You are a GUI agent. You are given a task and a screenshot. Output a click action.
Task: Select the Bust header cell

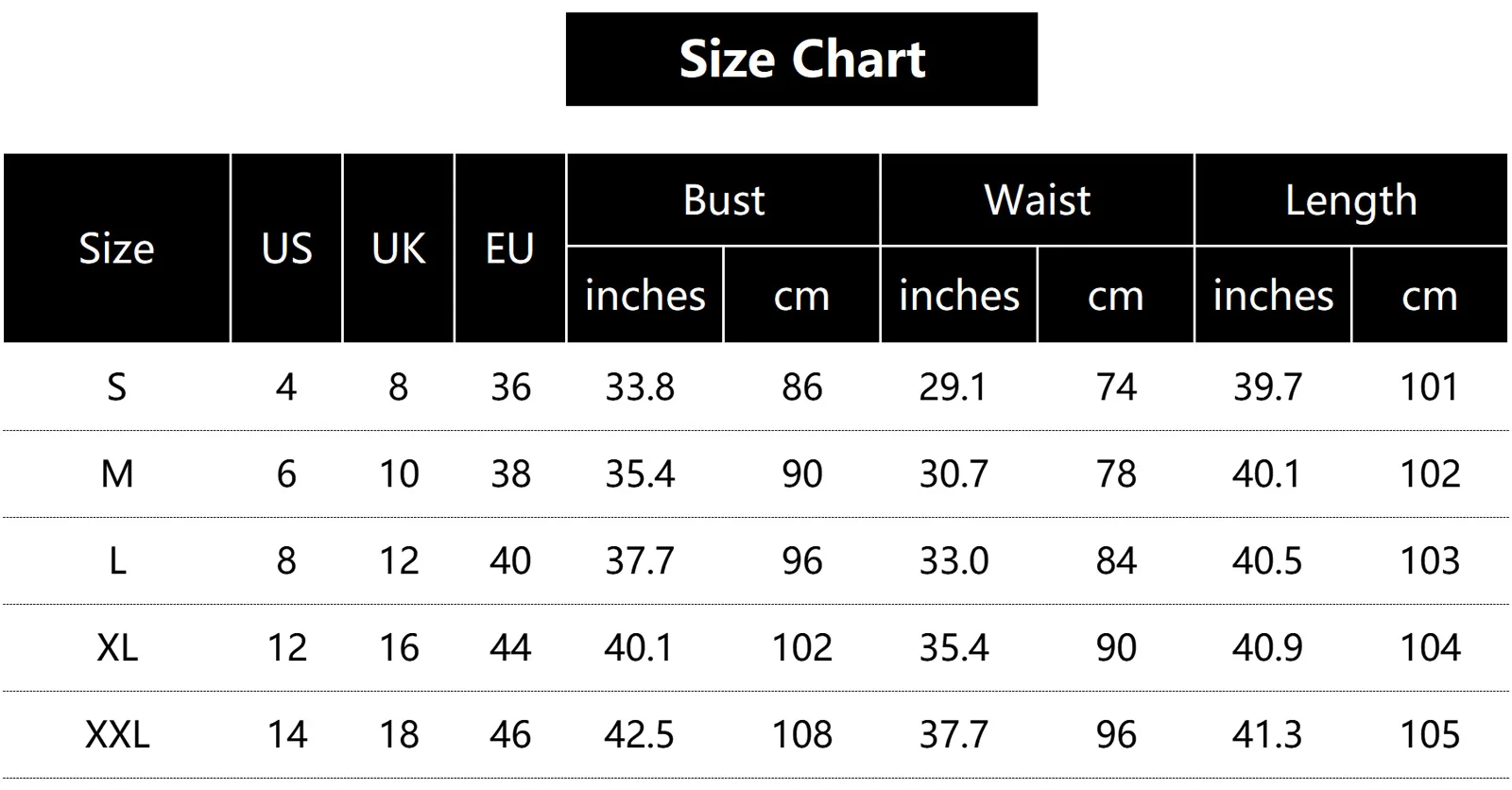723,200
